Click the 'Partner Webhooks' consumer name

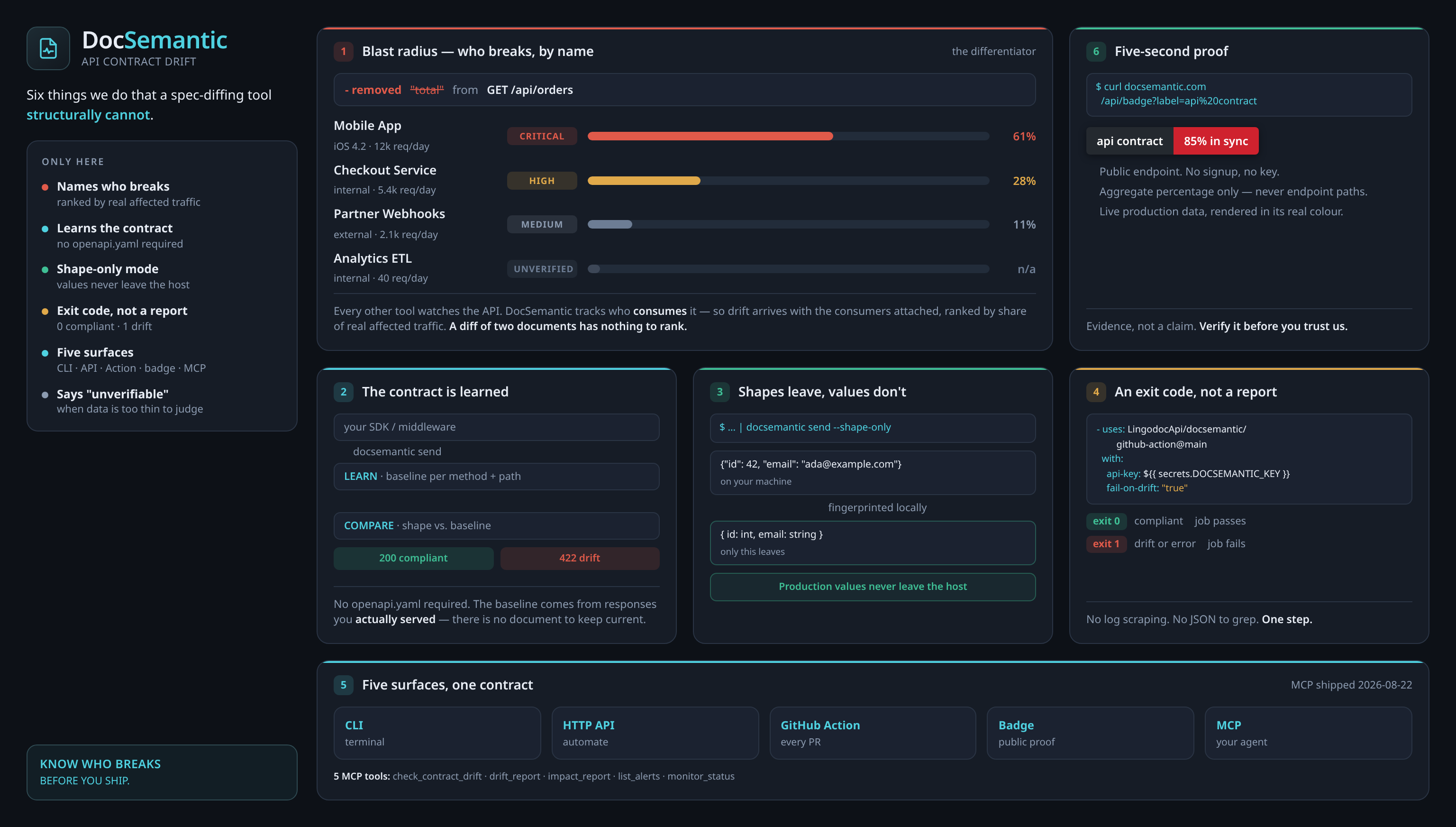pyautogui.click(x=390, y=213)
